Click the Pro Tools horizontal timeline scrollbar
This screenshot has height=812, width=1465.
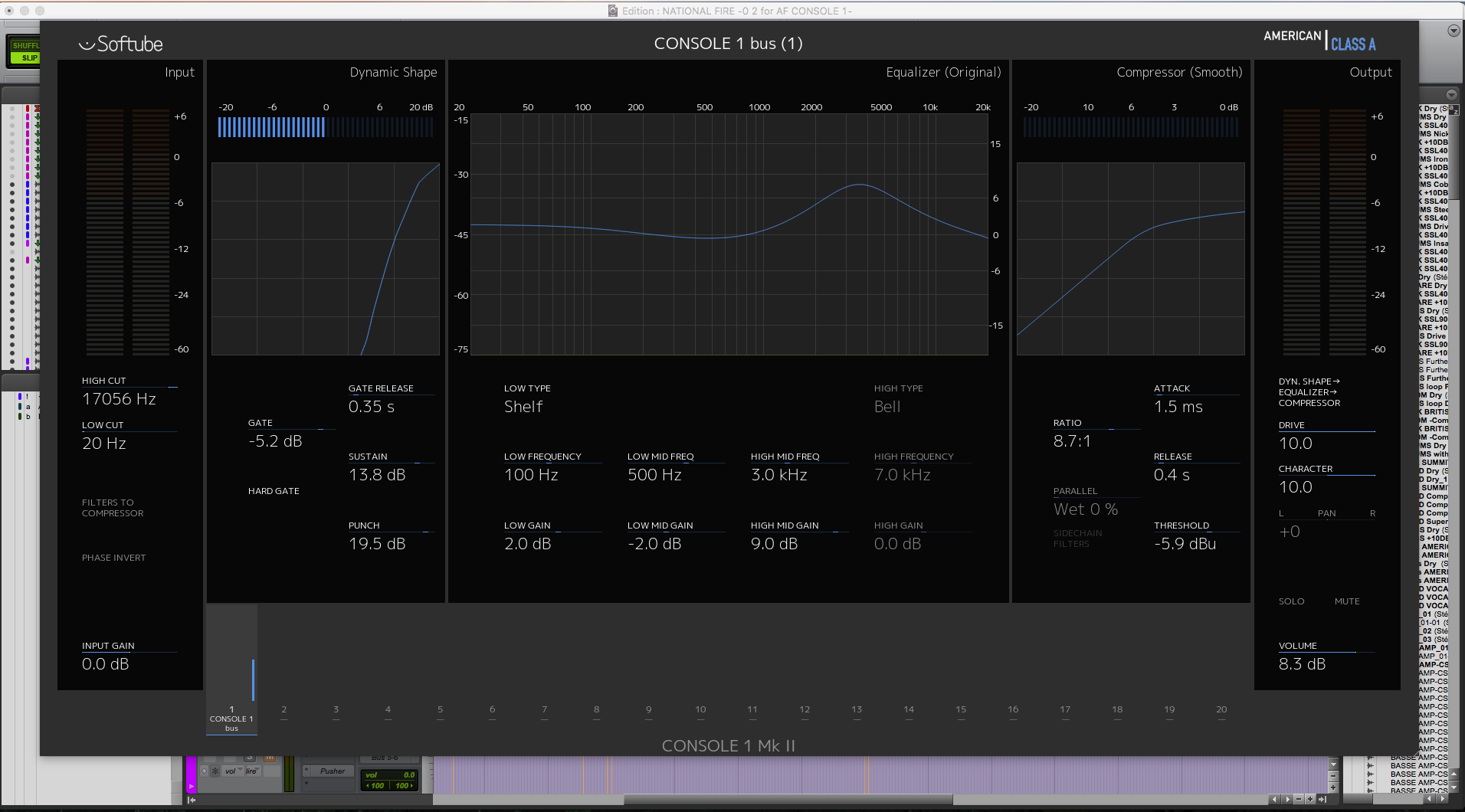pyautogui.click(x=788, y=800)
